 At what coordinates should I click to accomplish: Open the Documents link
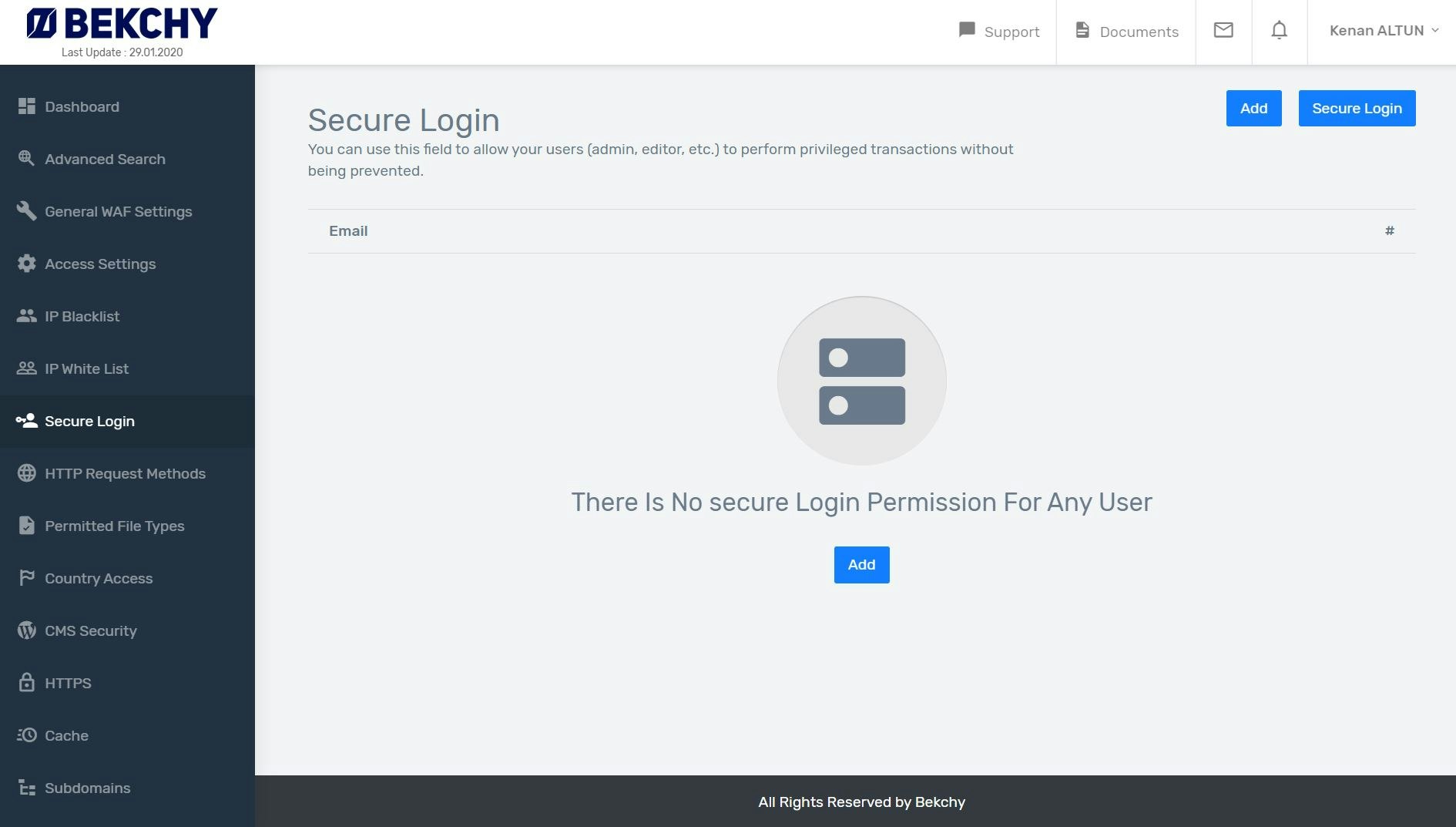coord(1126,31)
